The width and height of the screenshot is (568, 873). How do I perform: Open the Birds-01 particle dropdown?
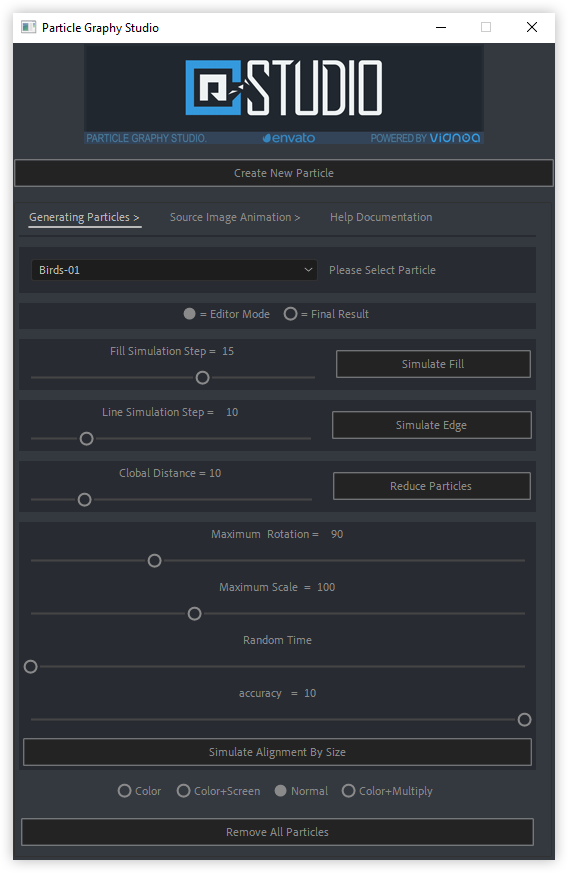pyautogui.click(x=174, y=270)
